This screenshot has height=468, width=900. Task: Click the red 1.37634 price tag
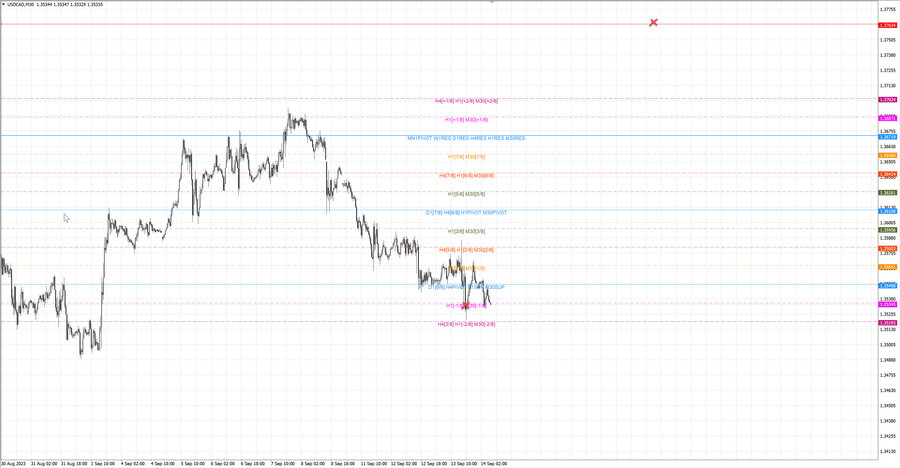coord(888,25)
